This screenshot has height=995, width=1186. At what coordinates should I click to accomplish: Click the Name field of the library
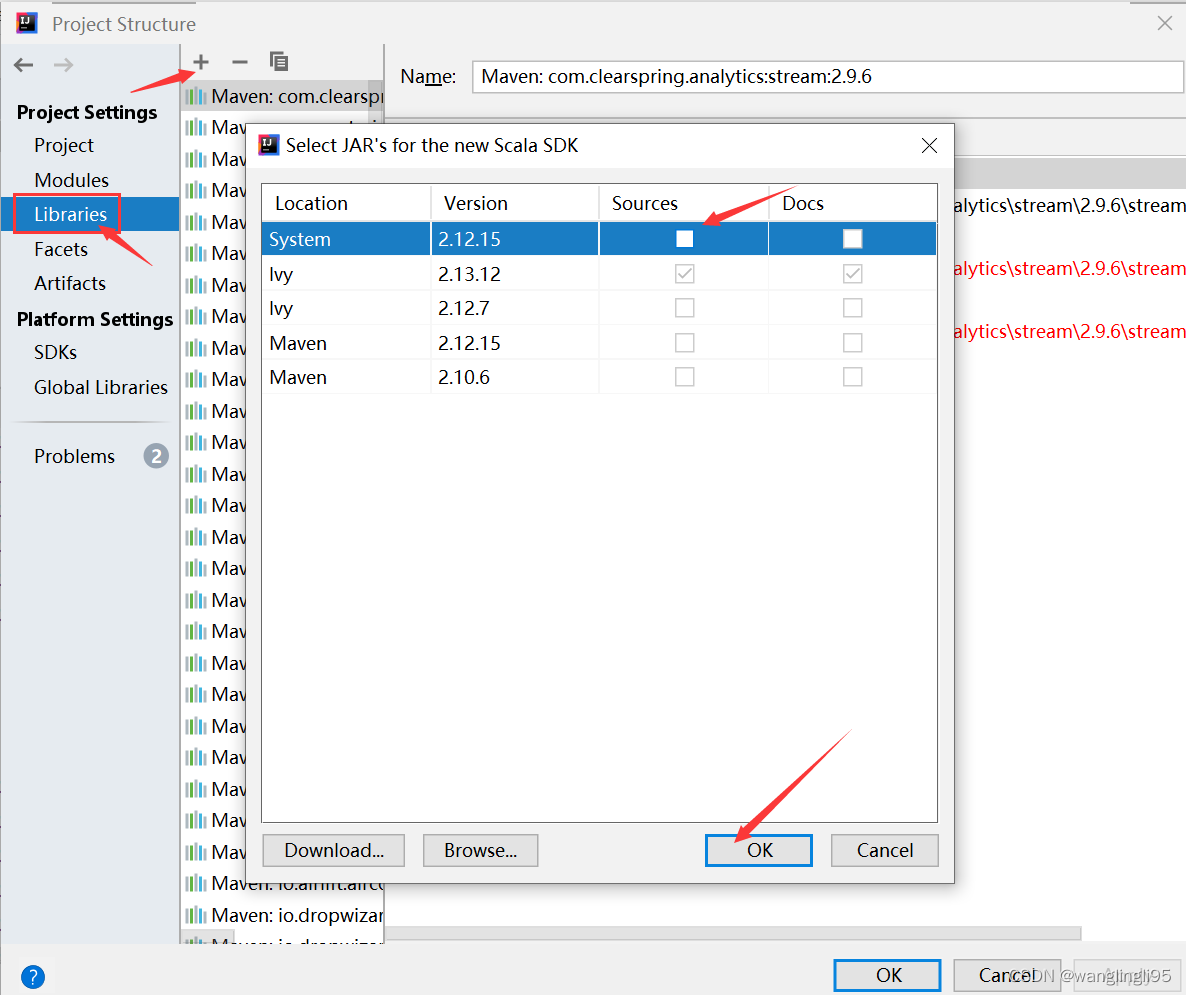tap(827, 76)
